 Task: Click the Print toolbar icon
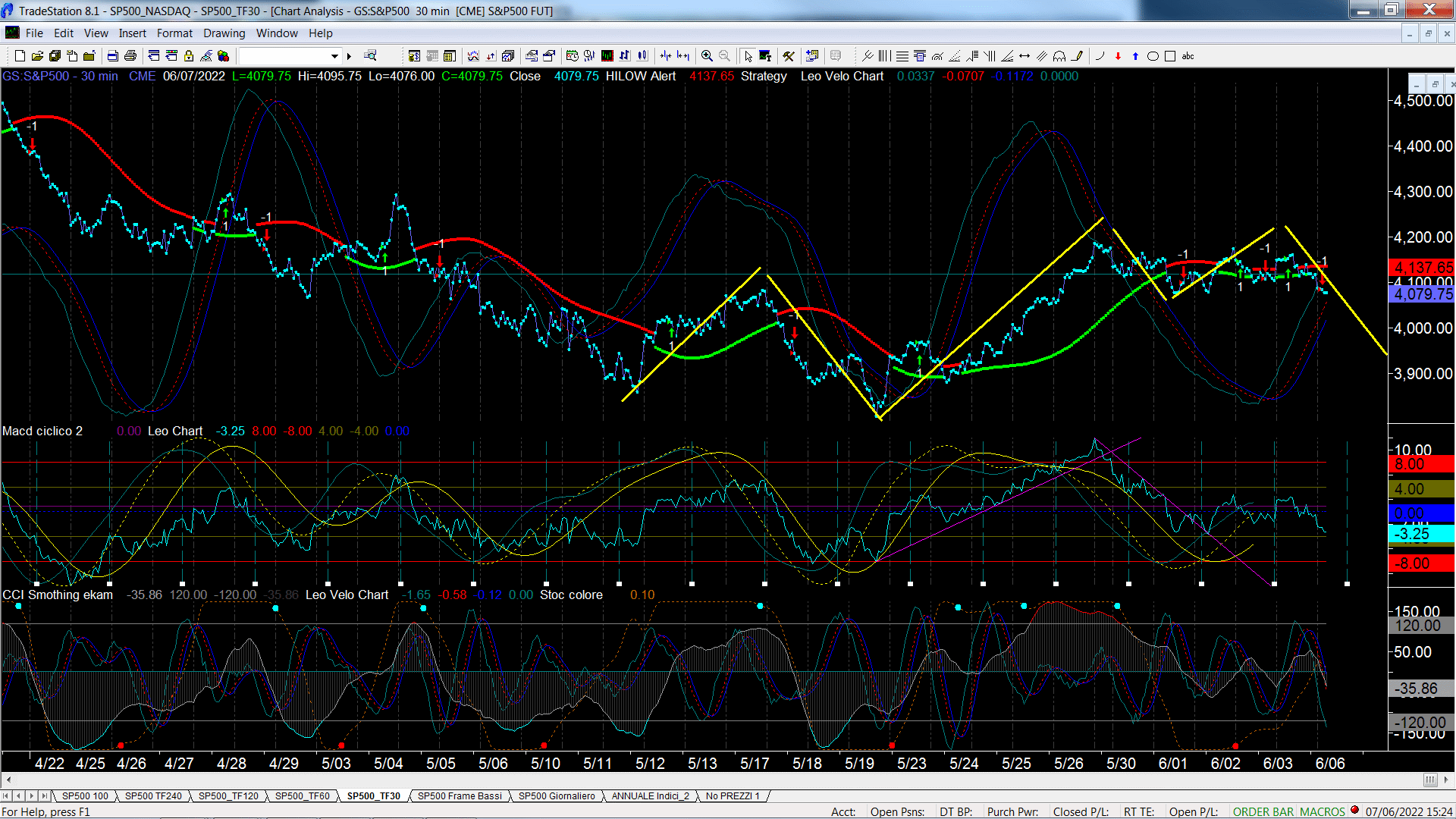click(x=130, y=56)
